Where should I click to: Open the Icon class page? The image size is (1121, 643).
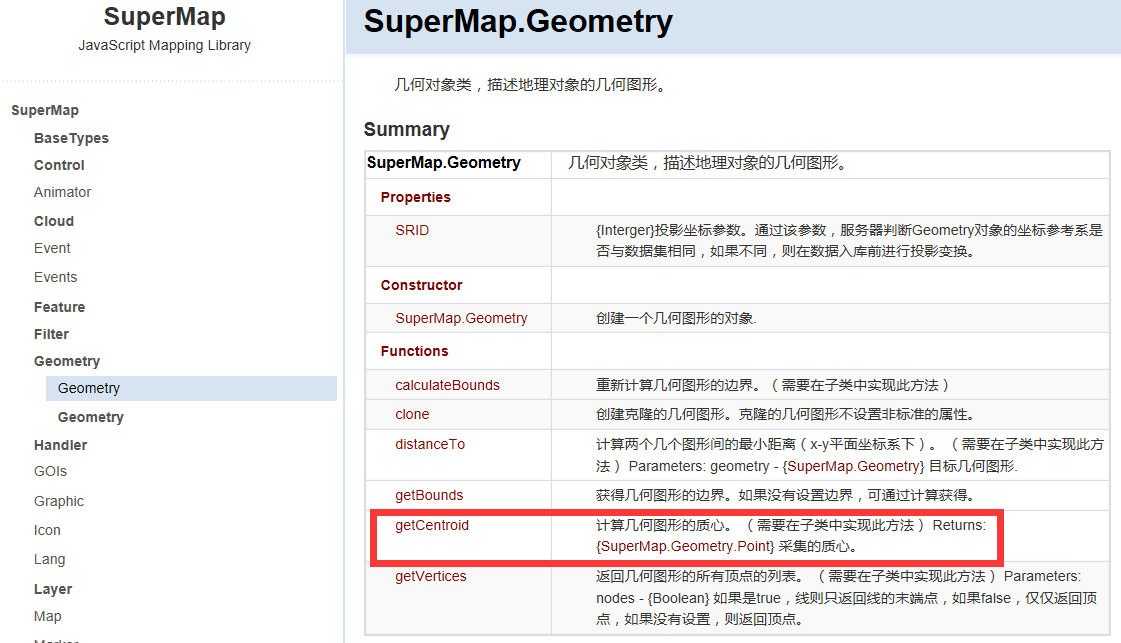point(47,530)
